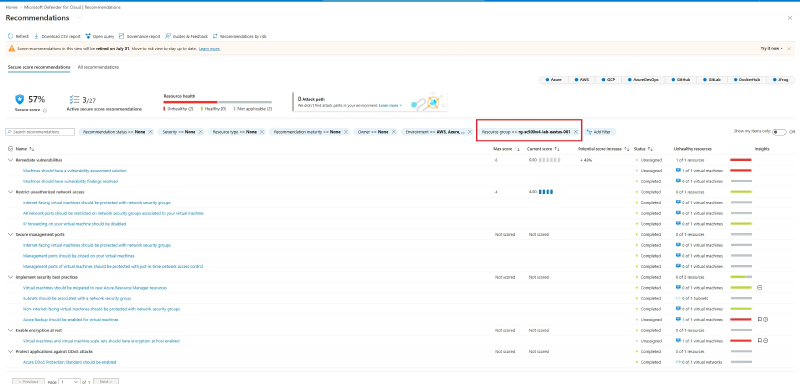Collapse the Secure management ports group
The height and width of the screenshot is (384, 800).
tap(11, 235)
